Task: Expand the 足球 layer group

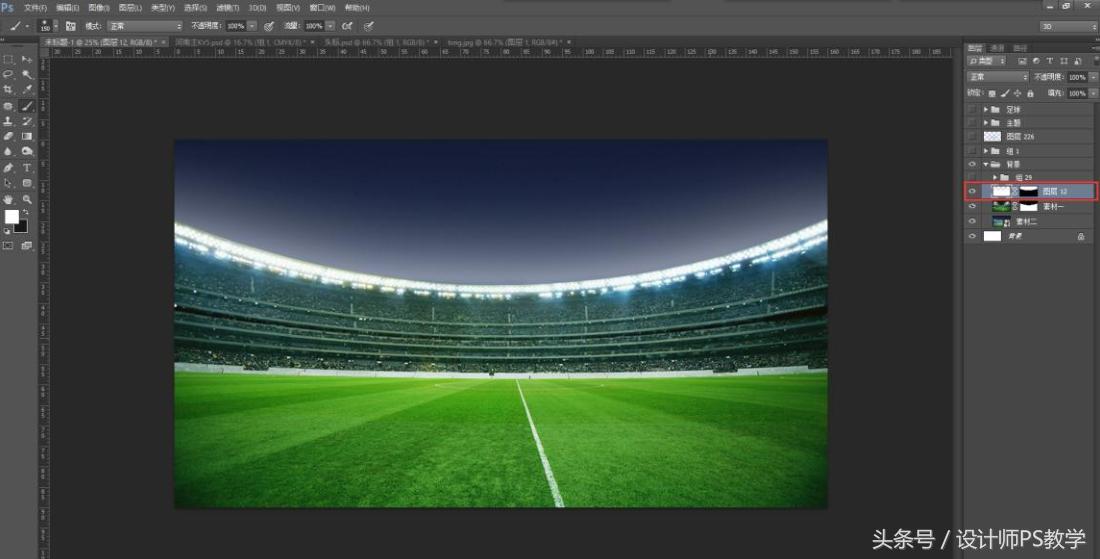Action: pos(986,109)
